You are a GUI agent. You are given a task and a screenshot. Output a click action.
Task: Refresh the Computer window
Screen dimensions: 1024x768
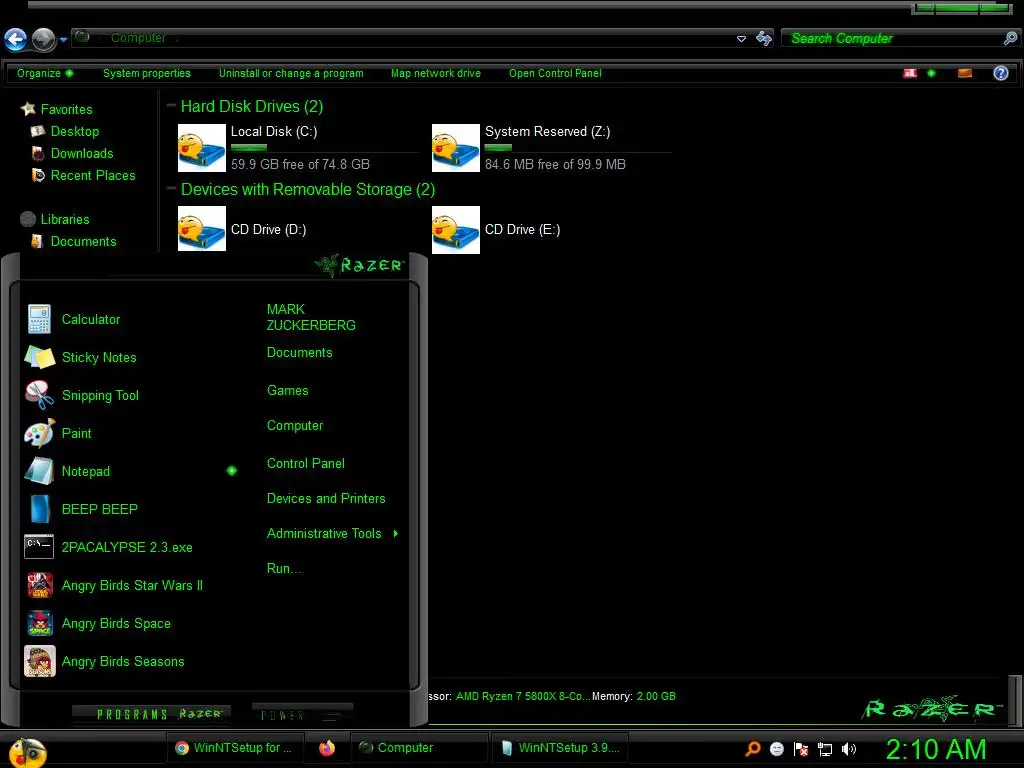tap(763, 39)
